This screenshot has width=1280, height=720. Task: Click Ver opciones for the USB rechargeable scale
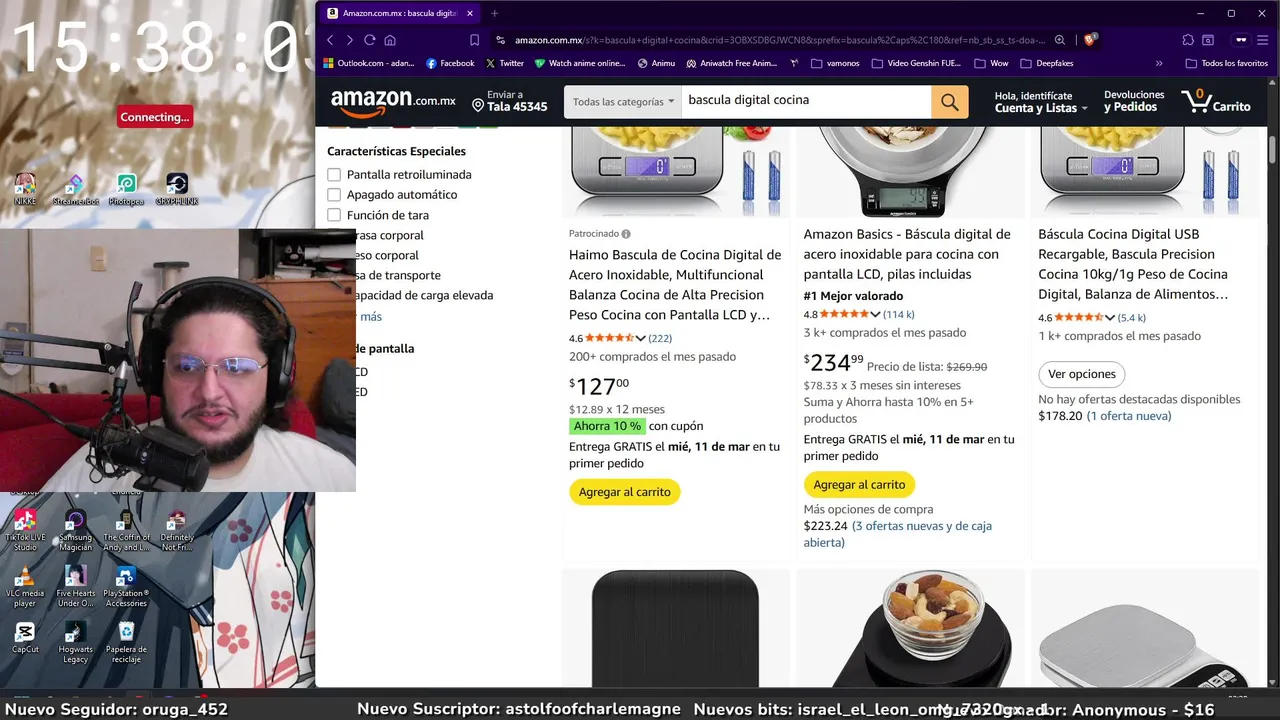point(1081,374)
